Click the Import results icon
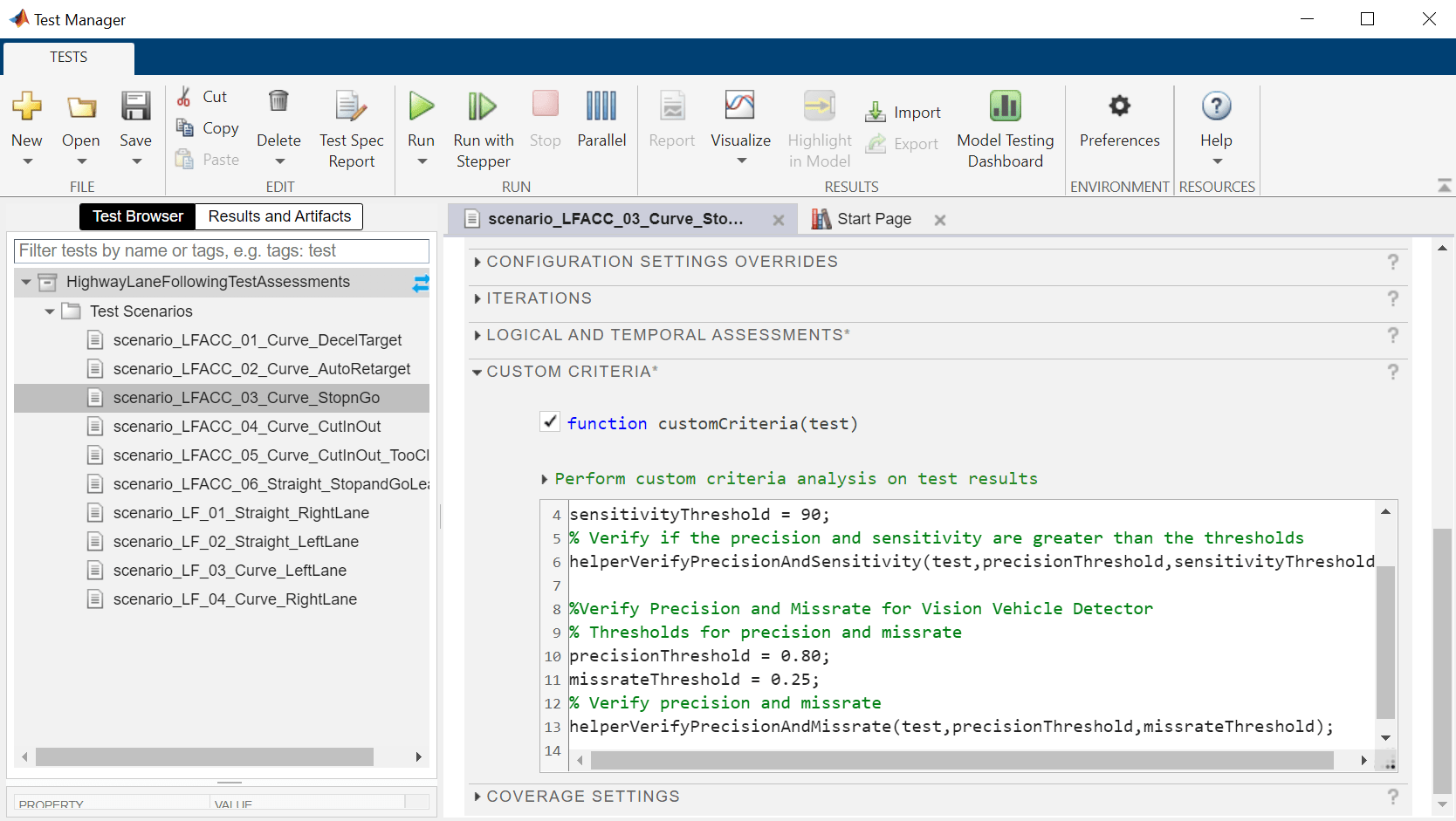 pyautogui.click(x=876, y=113)
